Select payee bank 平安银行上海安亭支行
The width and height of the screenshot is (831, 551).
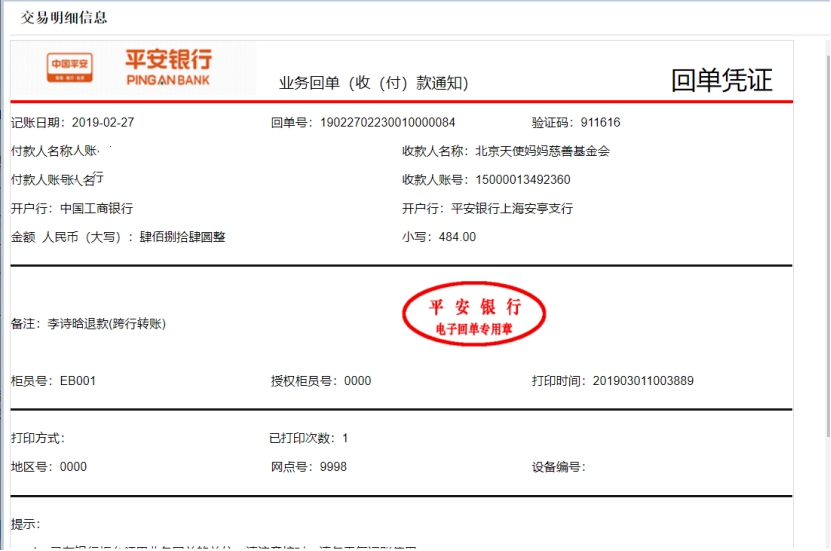pyautogui.click(x=512, y=208)
